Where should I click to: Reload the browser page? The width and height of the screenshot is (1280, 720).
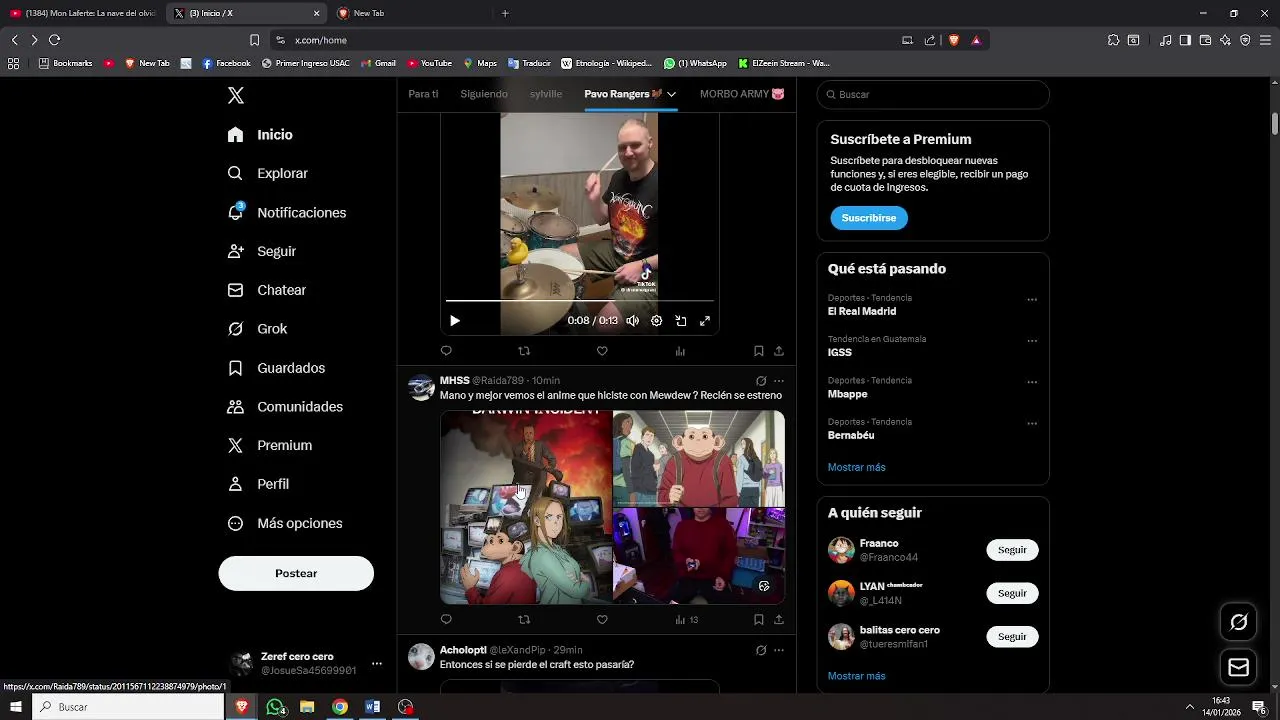pyautogui.click(x=54, y=40)
